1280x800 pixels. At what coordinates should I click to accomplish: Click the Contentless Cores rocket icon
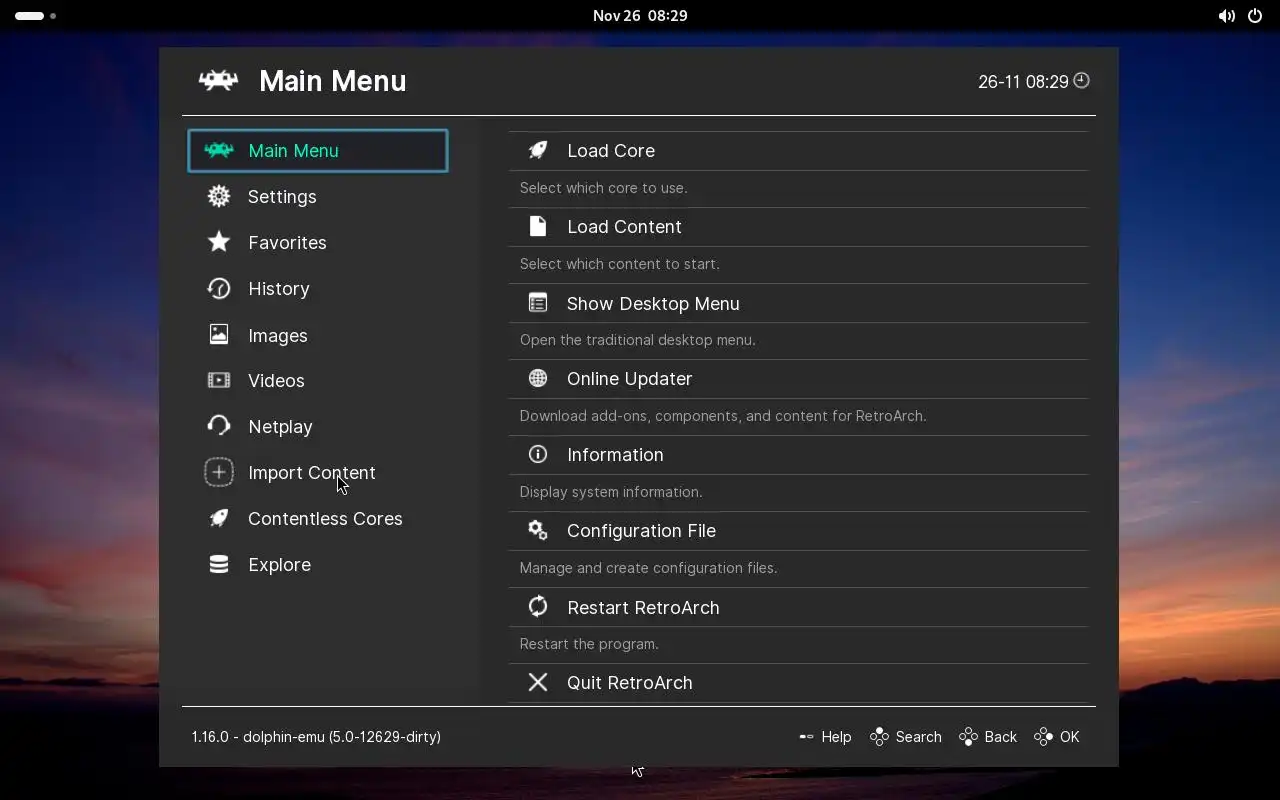click(219, 518)
